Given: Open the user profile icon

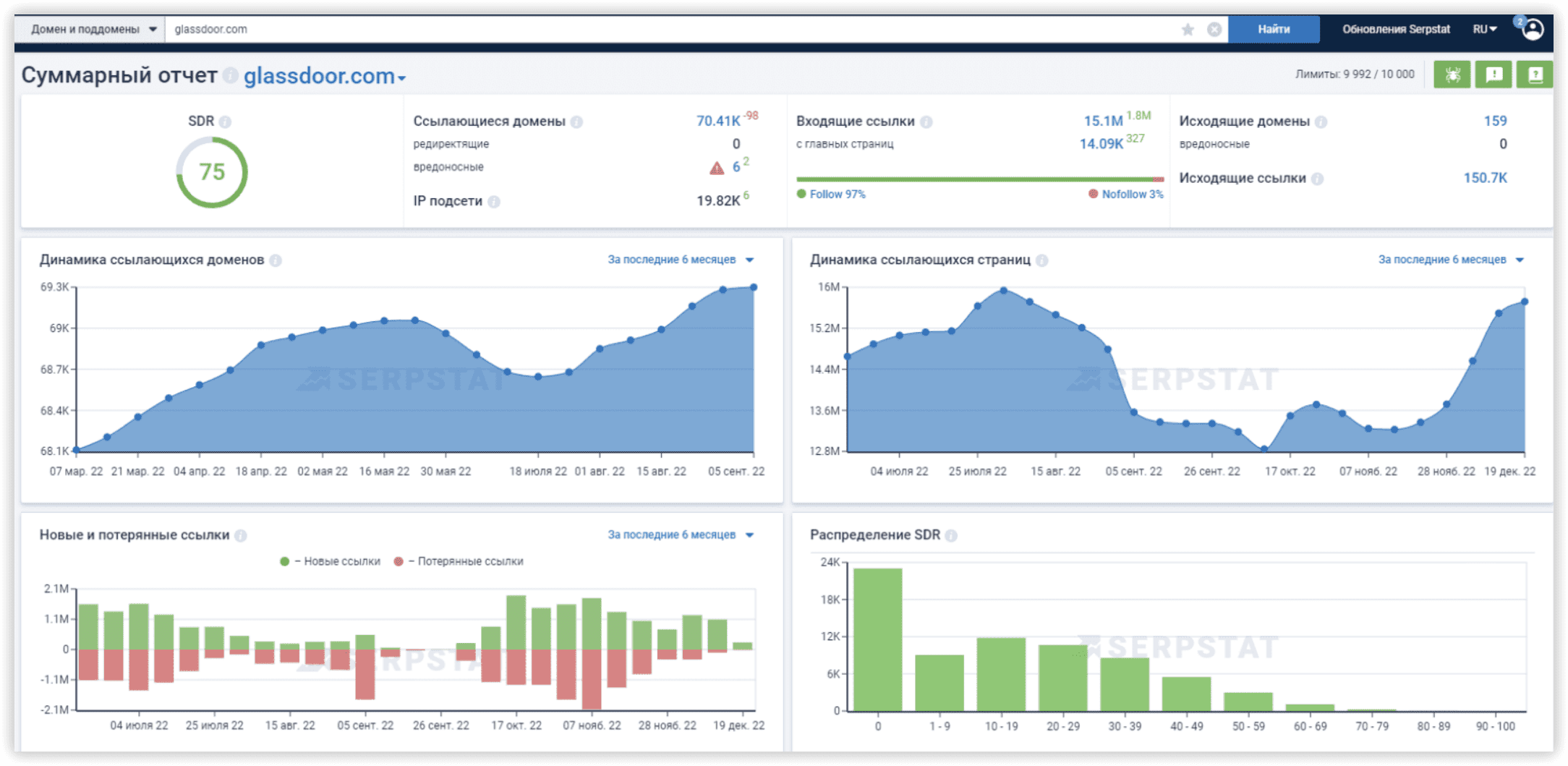Looking at the screenshot, I should click(1533, 30).
